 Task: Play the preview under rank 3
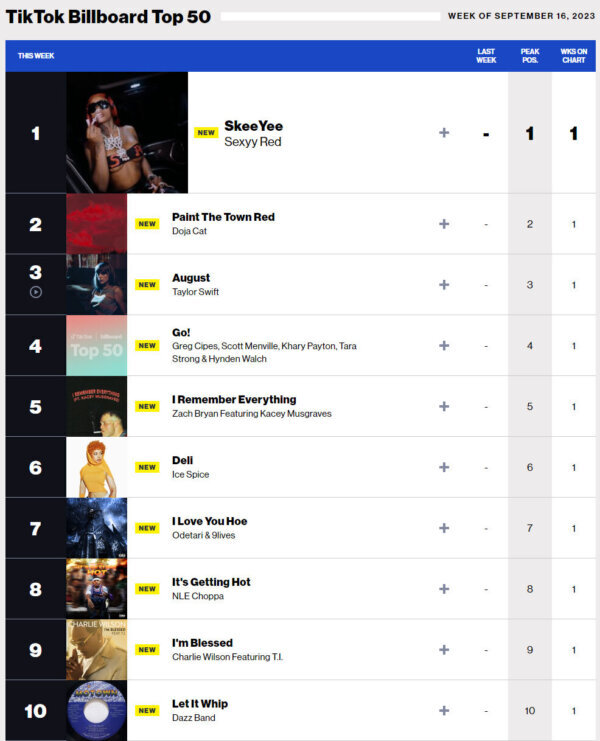click(36, 292)
